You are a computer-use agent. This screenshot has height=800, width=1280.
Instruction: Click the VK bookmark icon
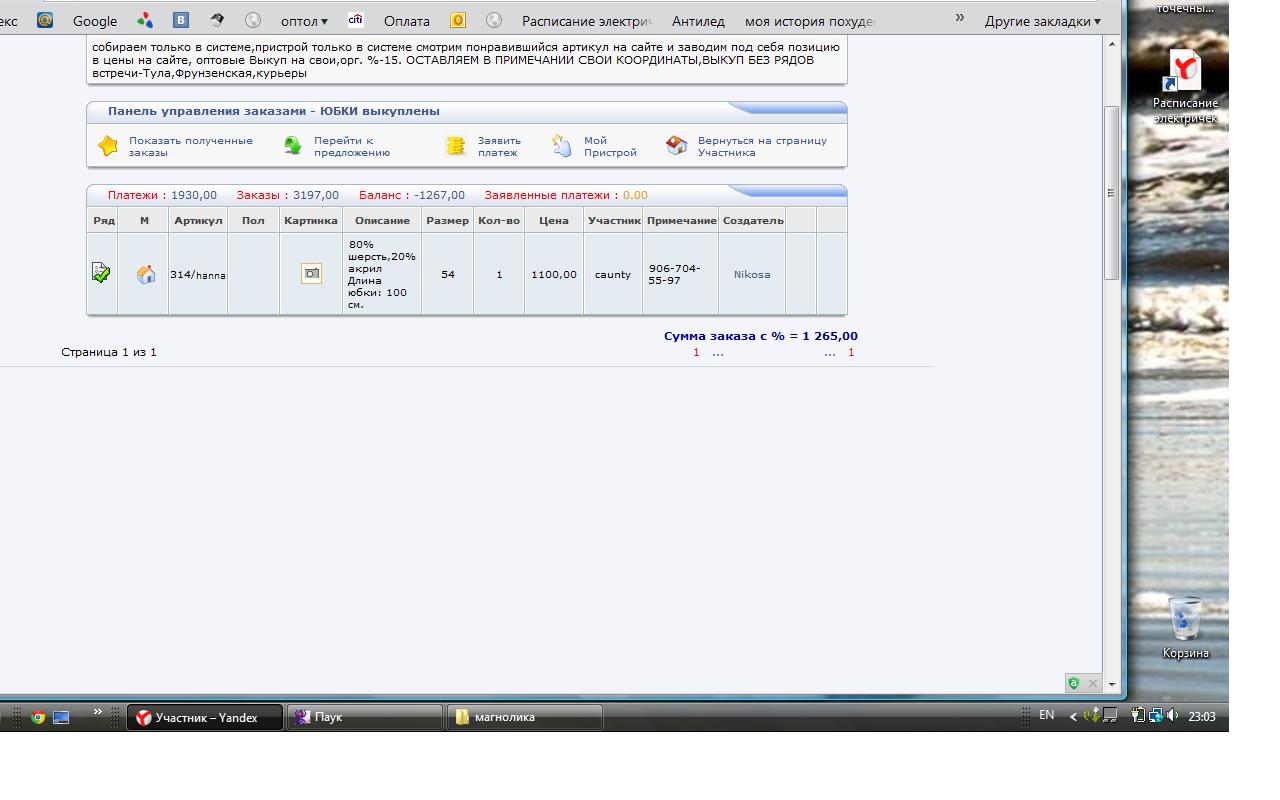pos(181,20)
